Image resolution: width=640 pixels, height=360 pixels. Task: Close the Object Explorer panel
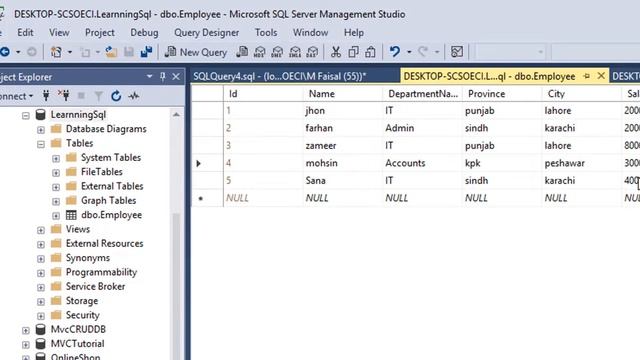point(176,77)
